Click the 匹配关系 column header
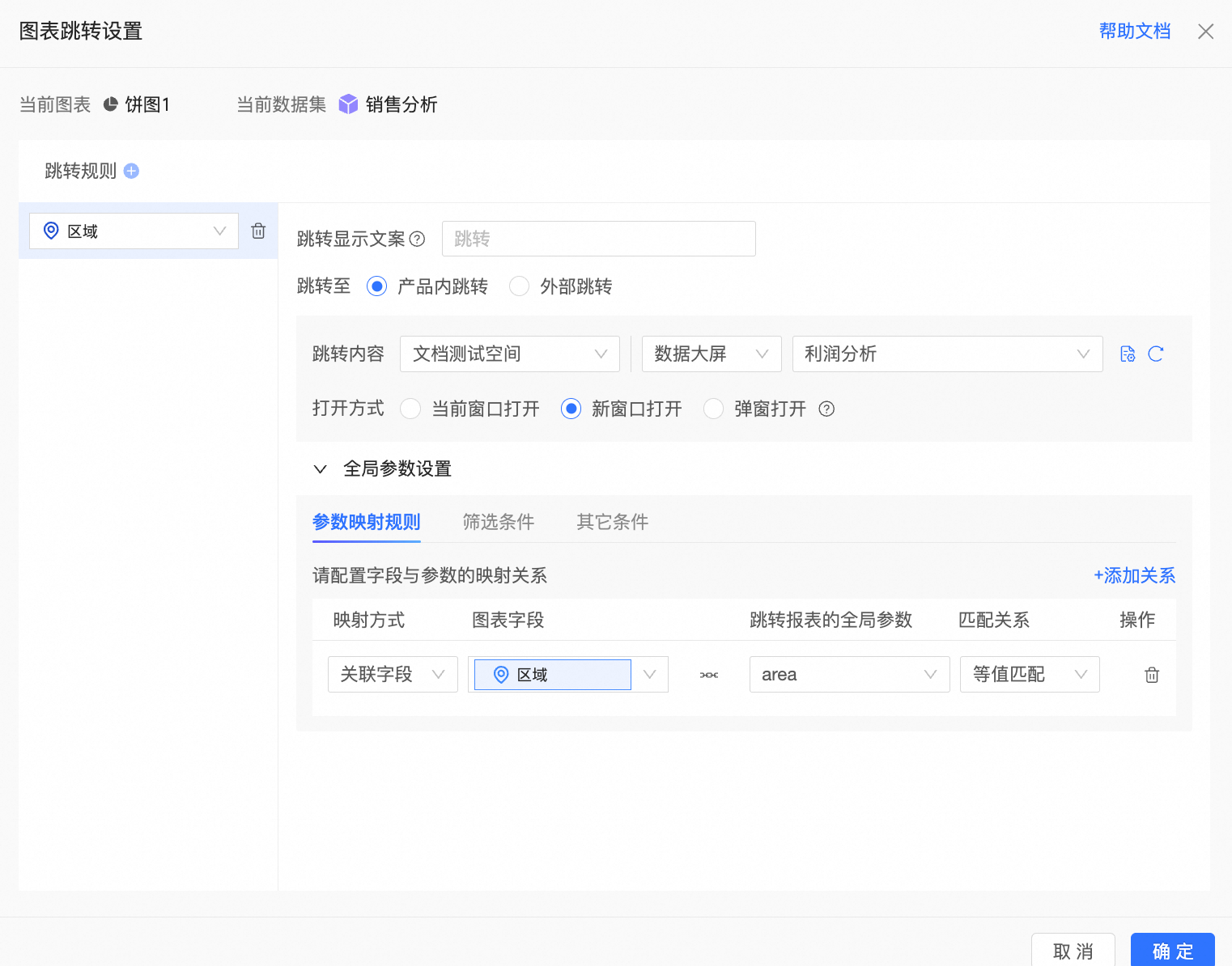Screen dimensions: 1232x966 pos(994,620)
